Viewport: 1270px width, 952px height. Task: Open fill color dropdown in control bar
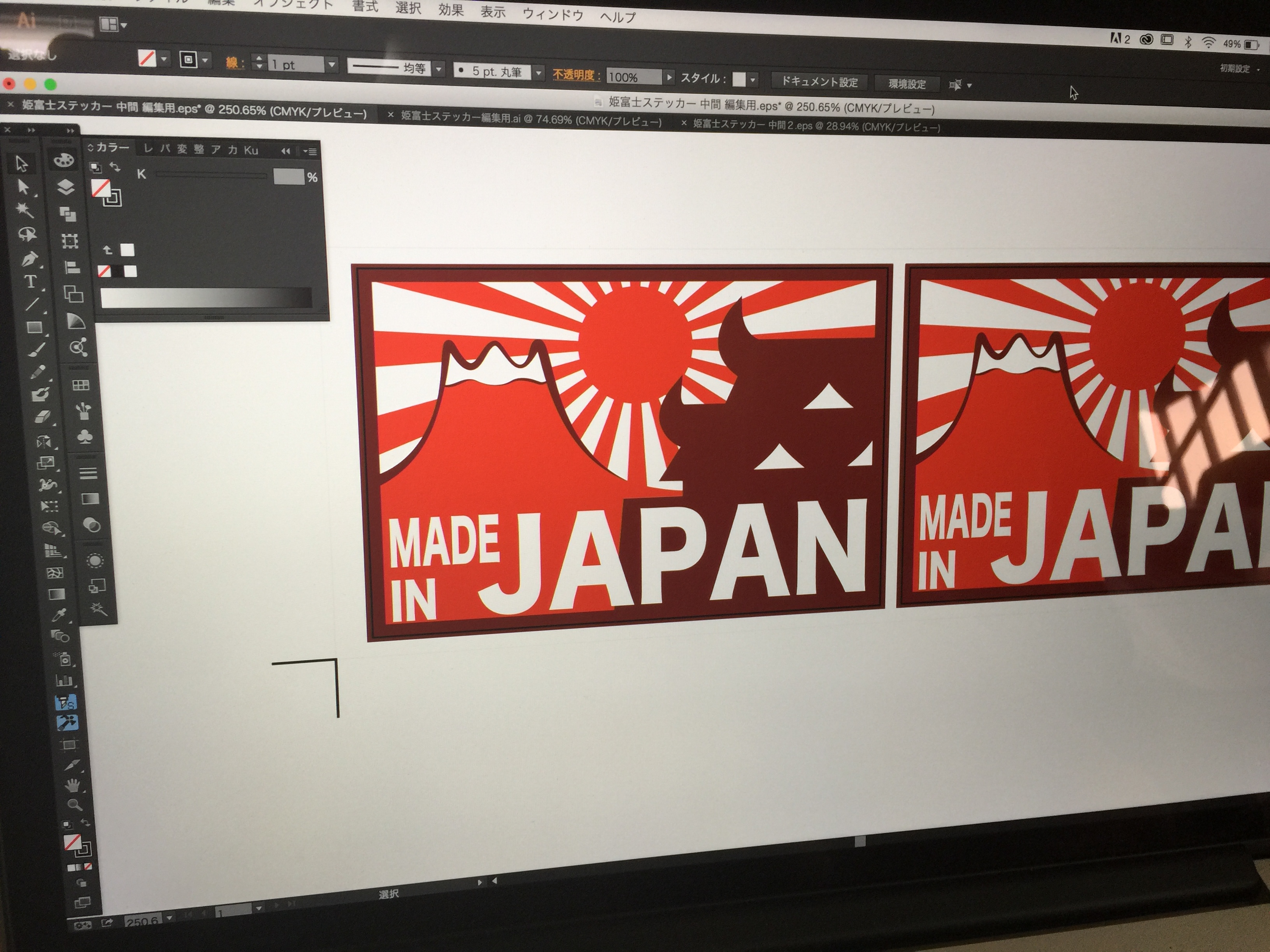coord(164,59)
